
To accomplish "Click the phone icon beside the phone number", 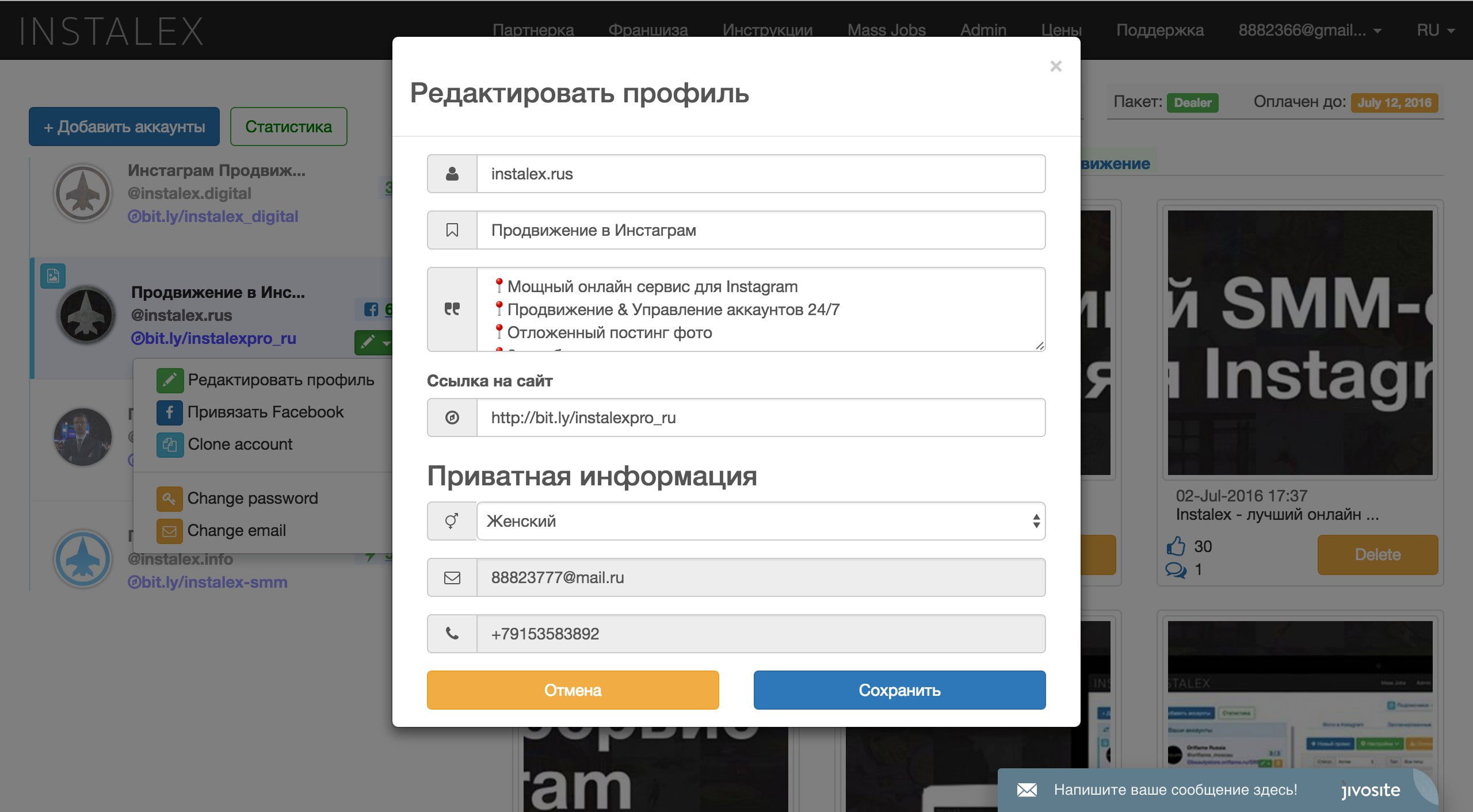I will pyautogui.click(x=452, y=634).
